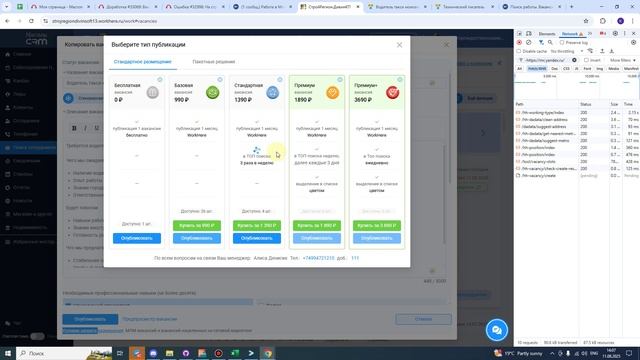Click the Базовая plan green smiley icon
Viewport: 640px width, 360px height.
[x=212, y=93]
